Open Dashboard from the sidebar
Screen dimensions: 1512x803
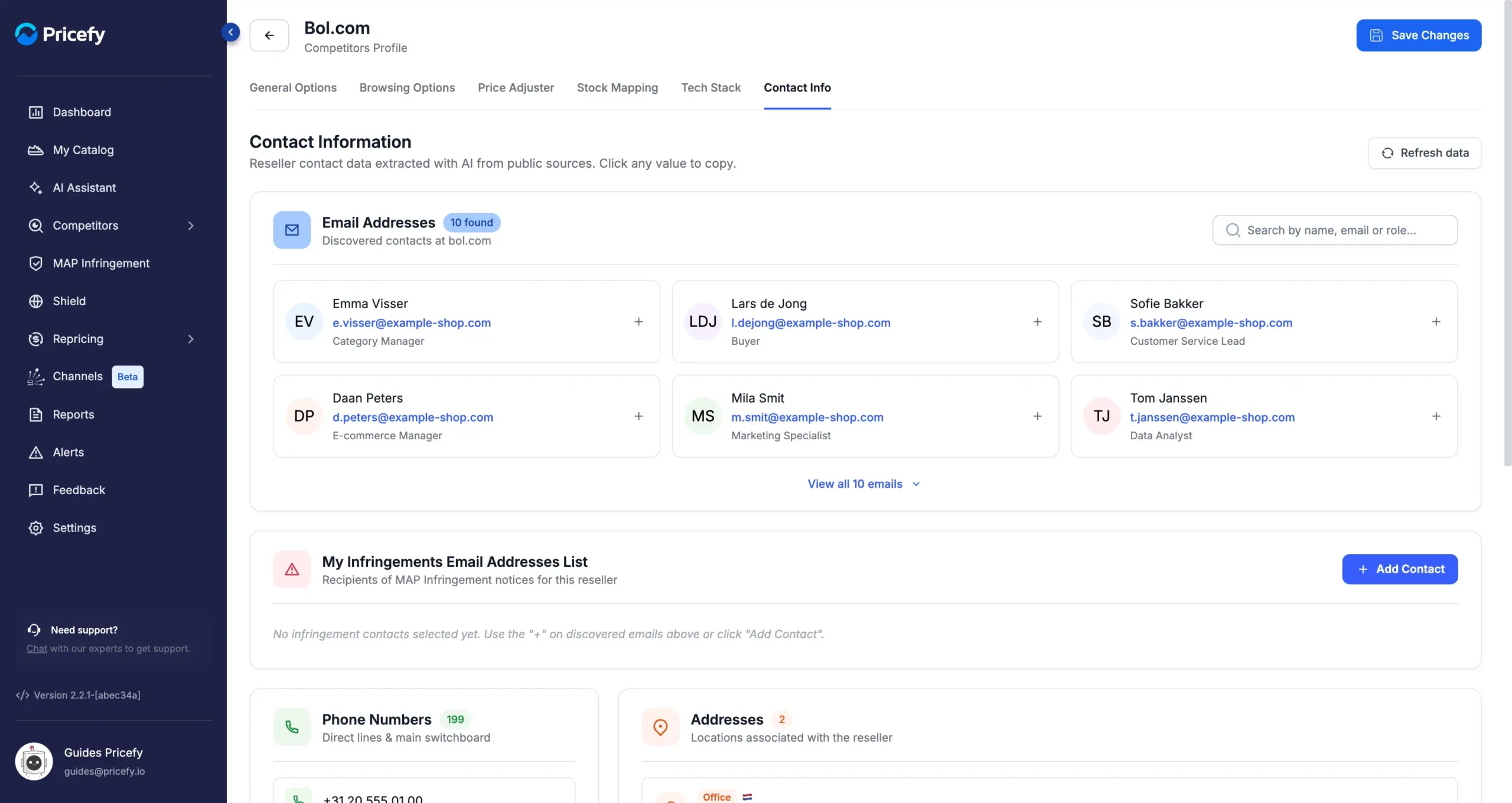[x=82, y=112]
